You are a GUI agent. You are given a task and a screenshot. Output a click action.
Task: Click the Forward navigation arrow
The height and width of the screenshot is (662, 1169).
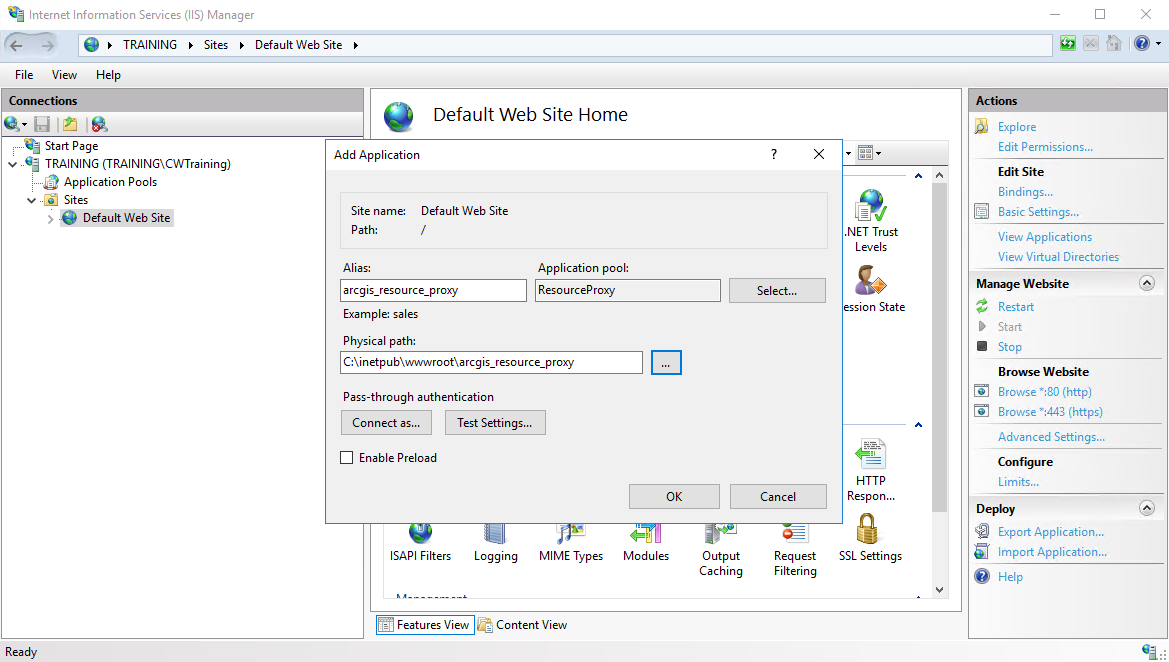pos(46,45)
